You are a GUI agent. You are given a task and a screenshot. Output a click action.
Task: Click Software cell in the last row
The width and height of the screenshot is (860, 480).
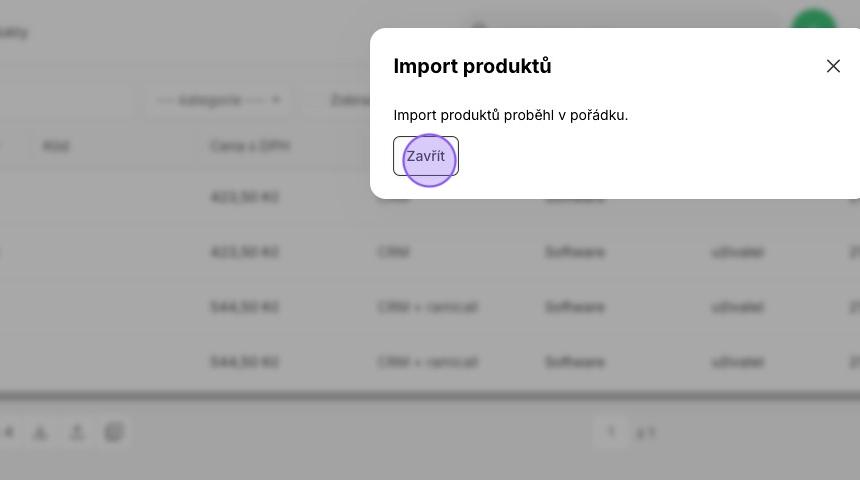pos(575,362)
